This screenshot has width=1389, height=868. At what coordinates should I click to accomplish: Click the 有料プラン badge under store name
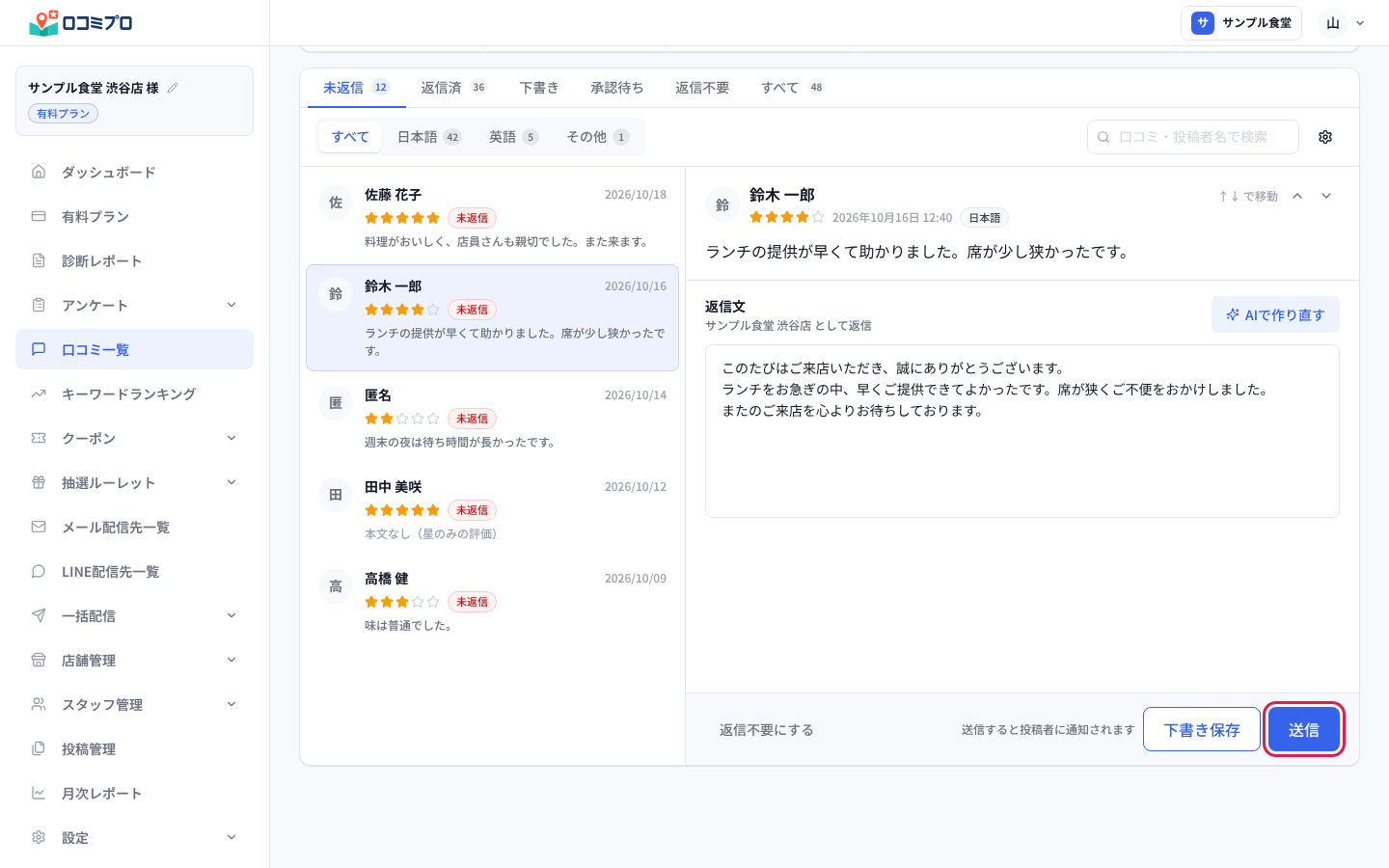[x=64, y=114]
